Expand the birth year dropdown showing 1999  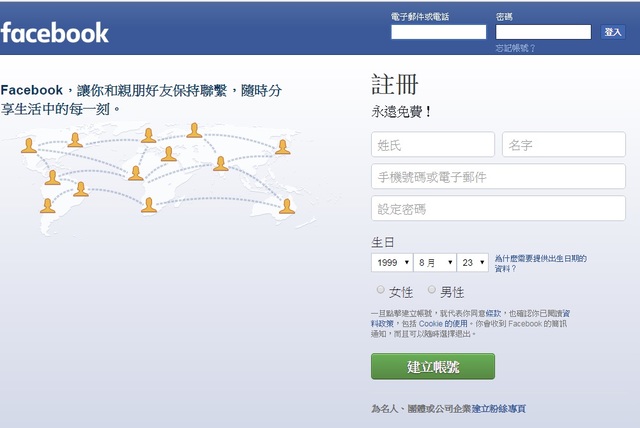pos(391,263)
